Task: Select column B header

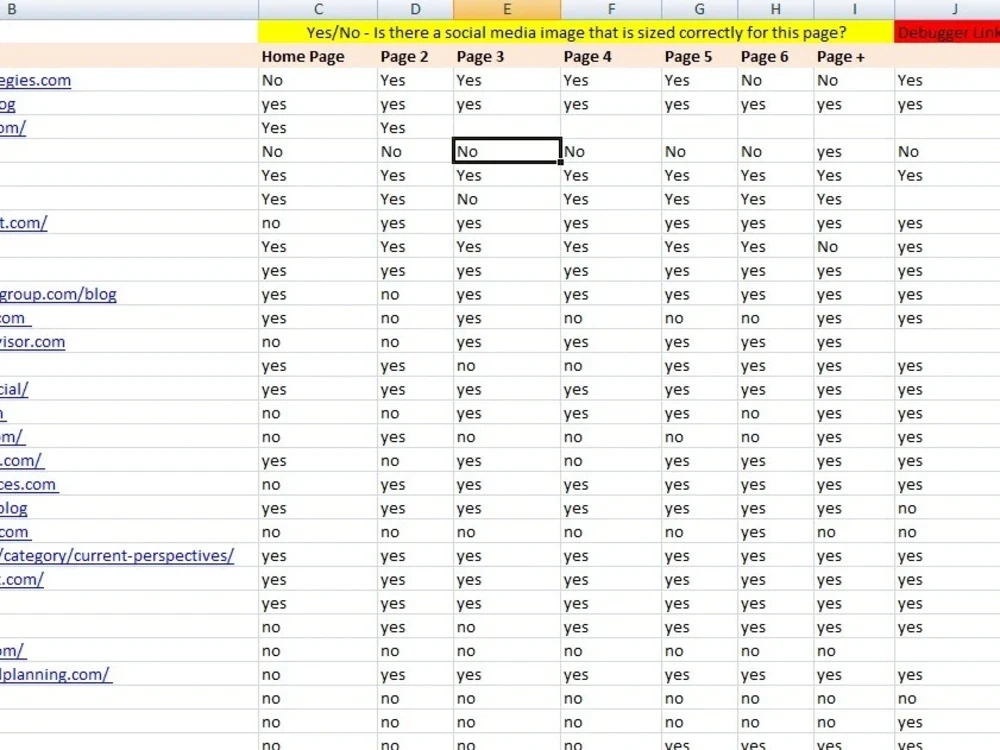Action: [128, 9]
